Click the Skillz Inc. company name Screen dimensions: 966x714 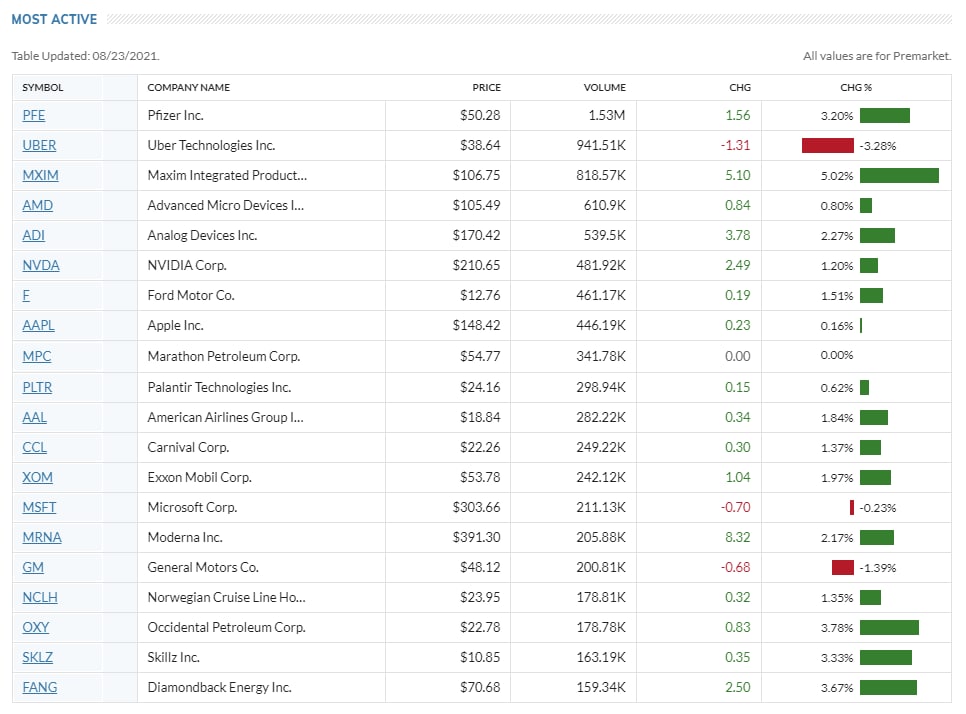click(x=173, y=657)
